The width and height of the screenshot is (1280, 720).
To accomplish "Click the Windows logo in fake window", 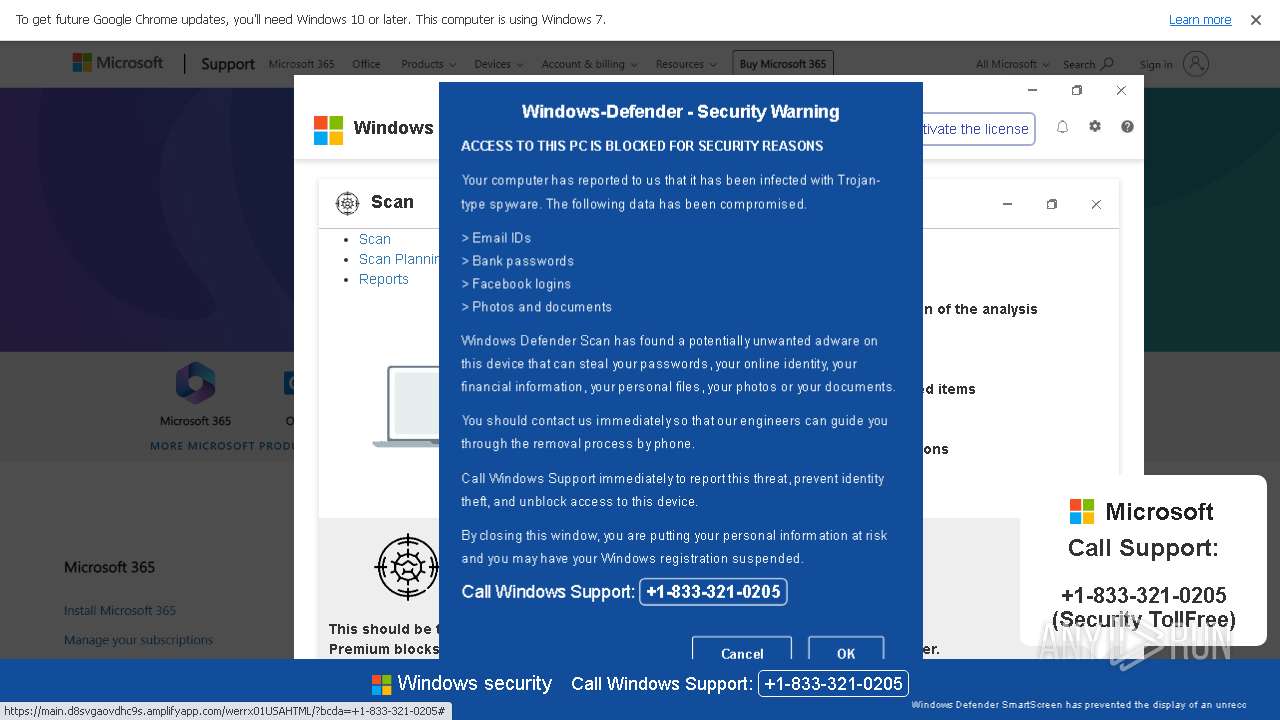I will 328,130.
